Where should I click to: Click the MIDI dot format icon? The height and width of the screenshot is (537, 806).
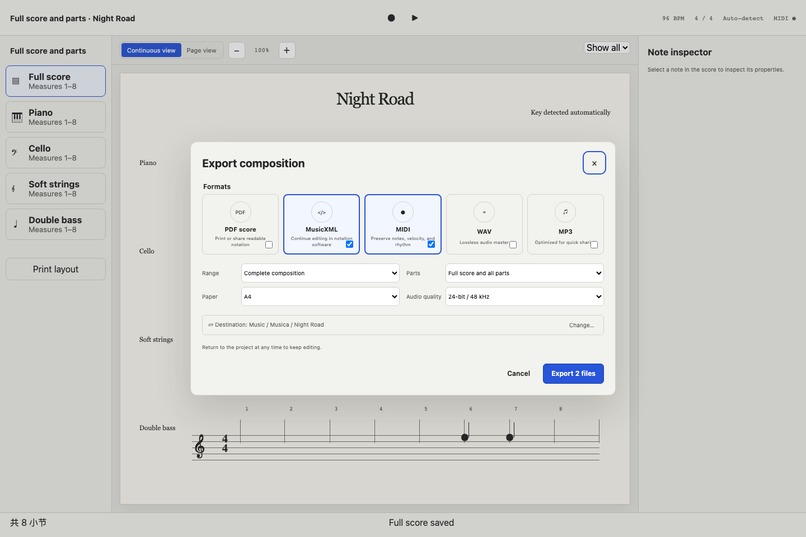[x=402, y=212]
